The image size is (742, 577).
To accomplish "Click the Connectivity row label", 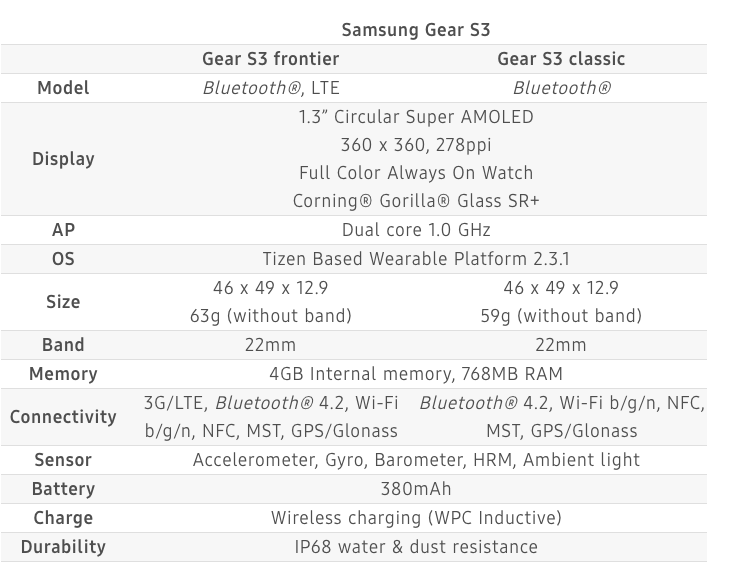I will coord(63,417).
